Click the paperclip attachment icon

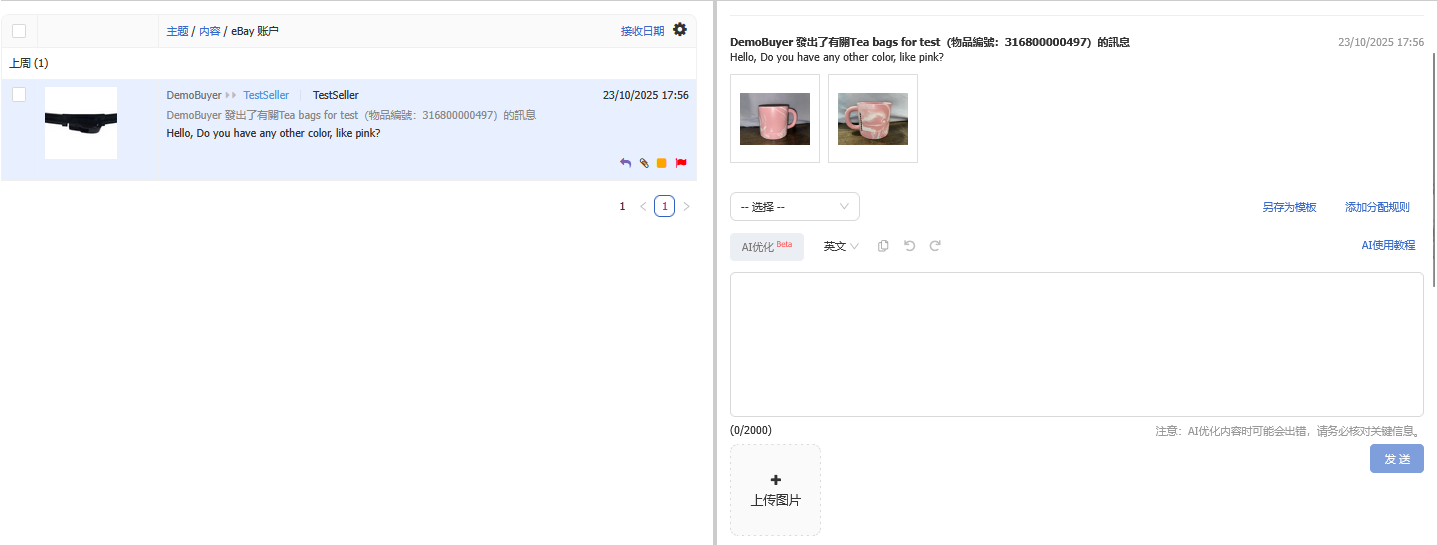pyautogui.click(x=644, y=163)
